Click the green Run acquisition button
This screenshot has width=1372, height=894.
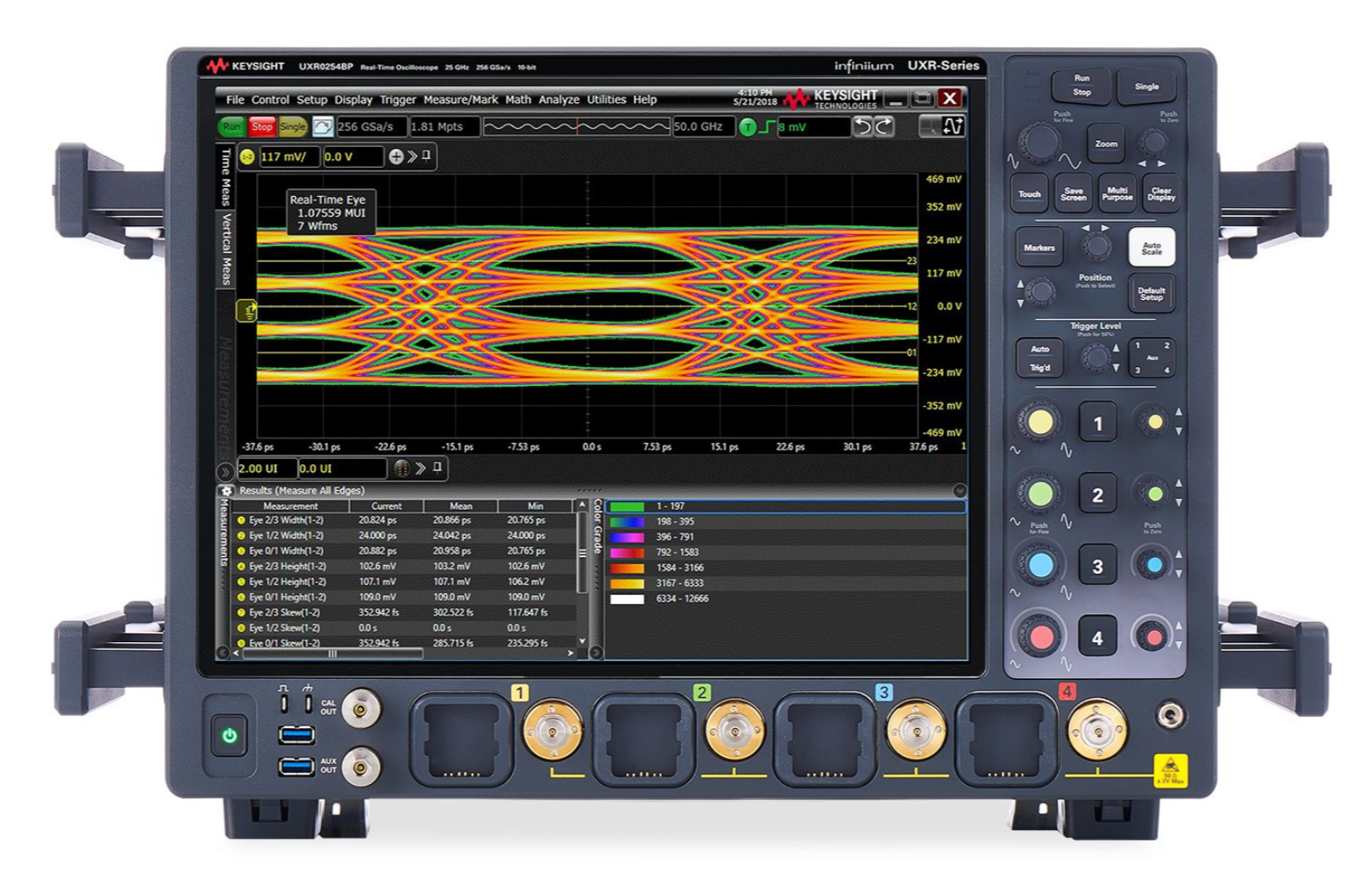[x=231, y=127]
